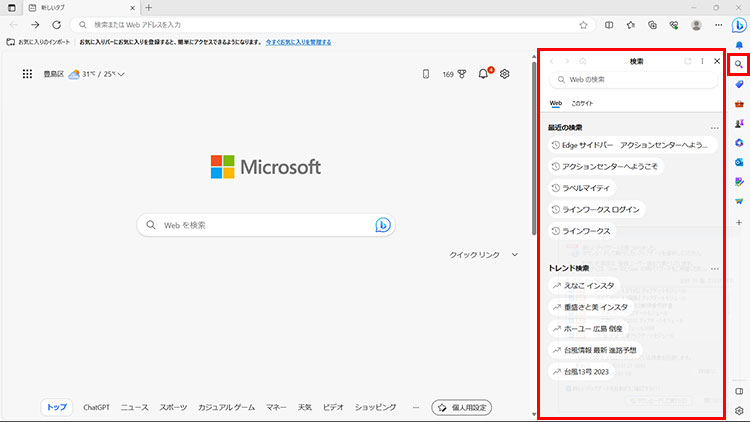Expand the クイックリンク chevron

(x=515, y=255)
